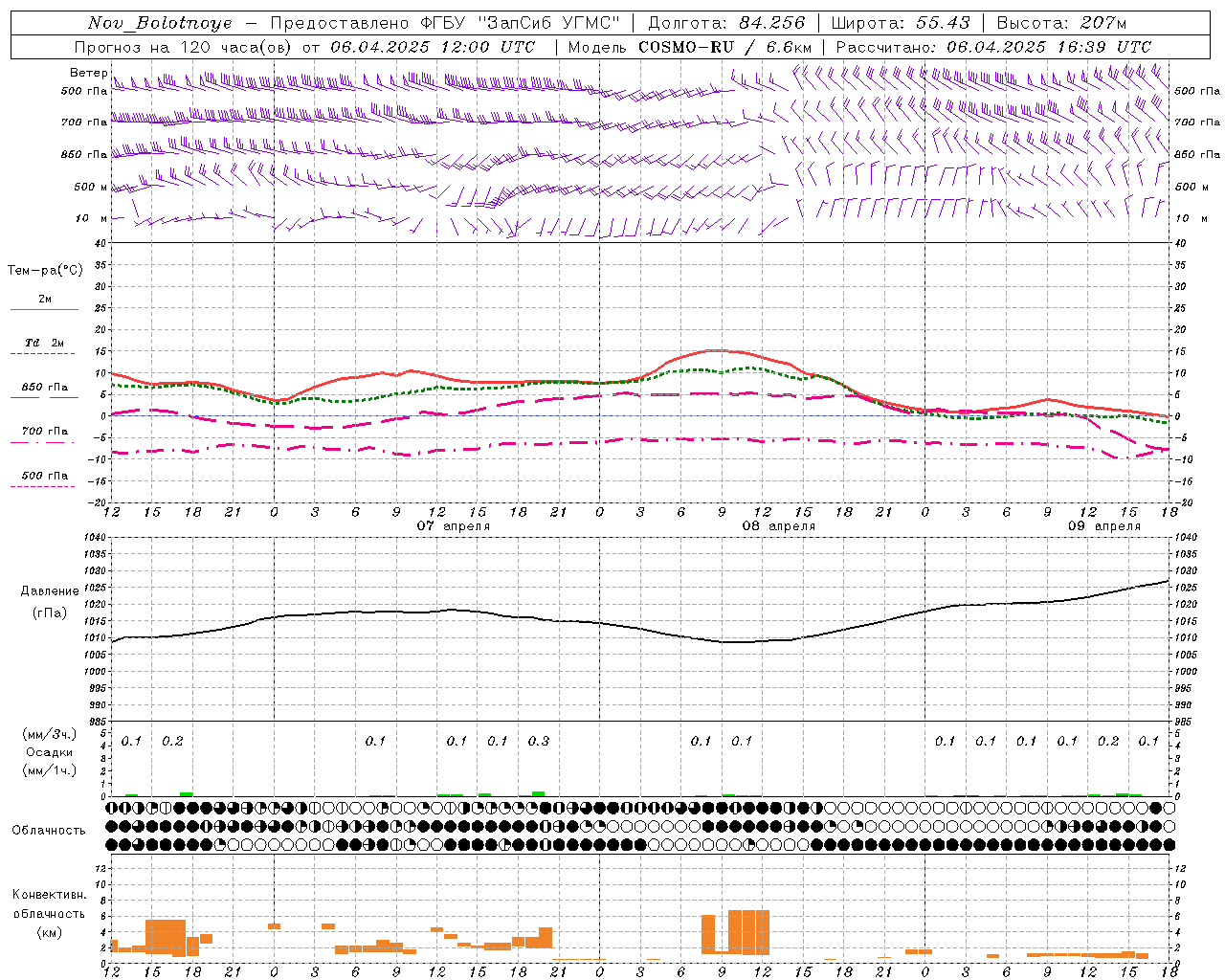
Task: Click the 0.3 precipitation value
Action: coord(539,741)
